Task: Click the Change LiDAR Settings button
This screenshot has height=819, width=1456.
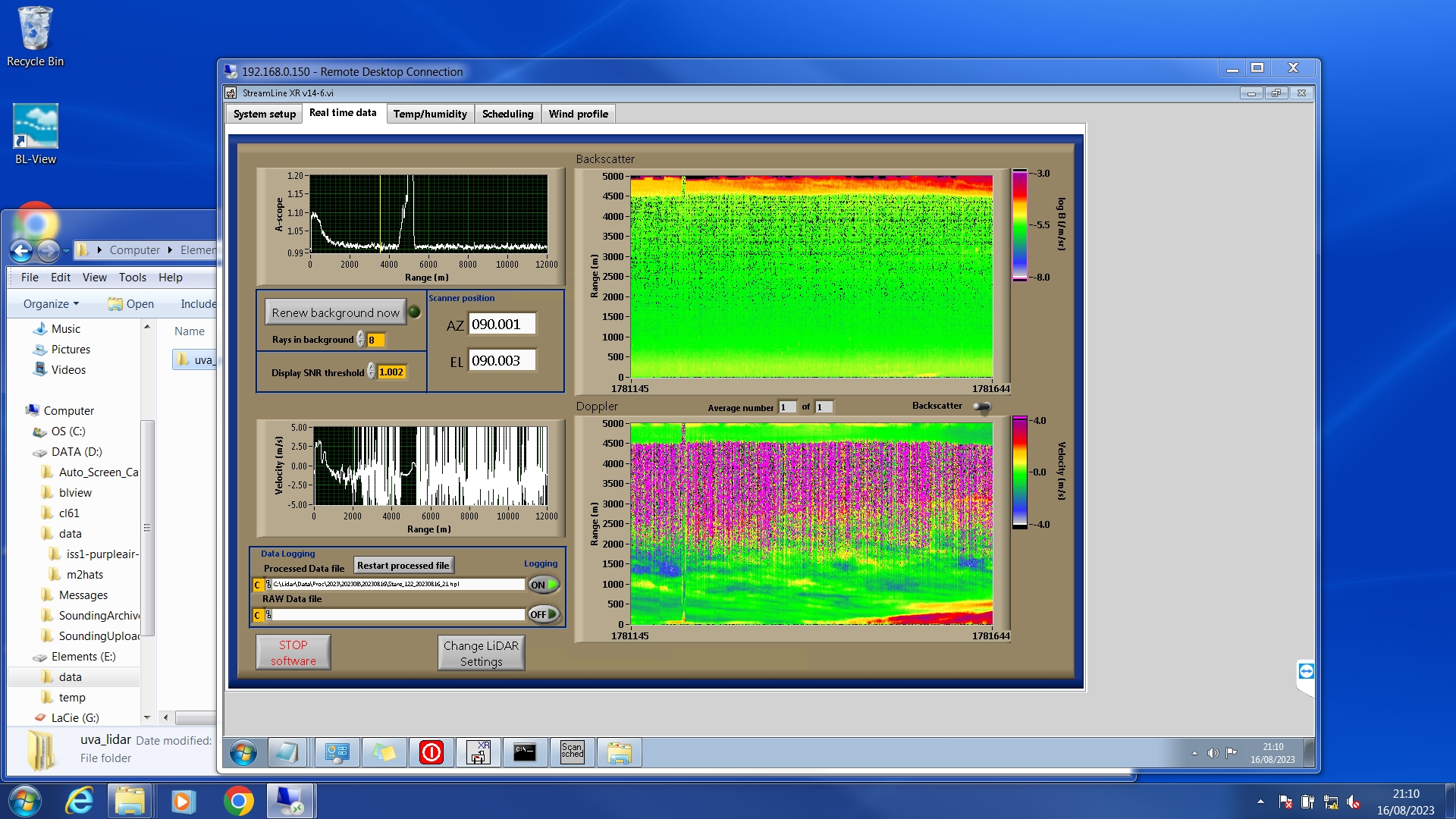Action: click(x=481, y=653)
